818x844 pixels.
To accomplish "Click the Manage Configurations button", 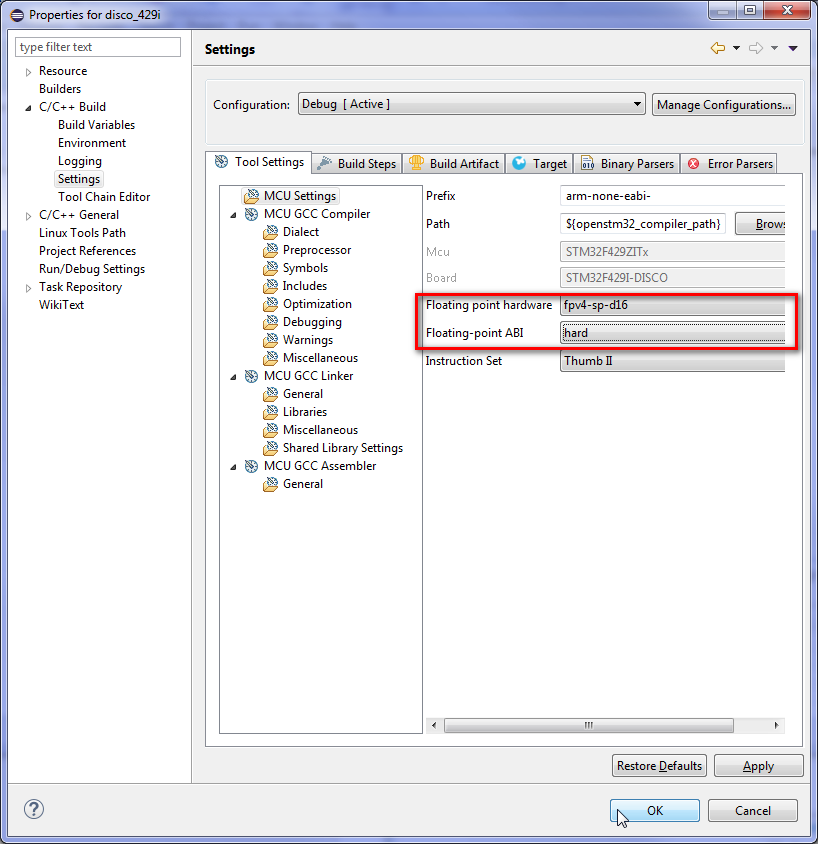I will click(724, 105).
